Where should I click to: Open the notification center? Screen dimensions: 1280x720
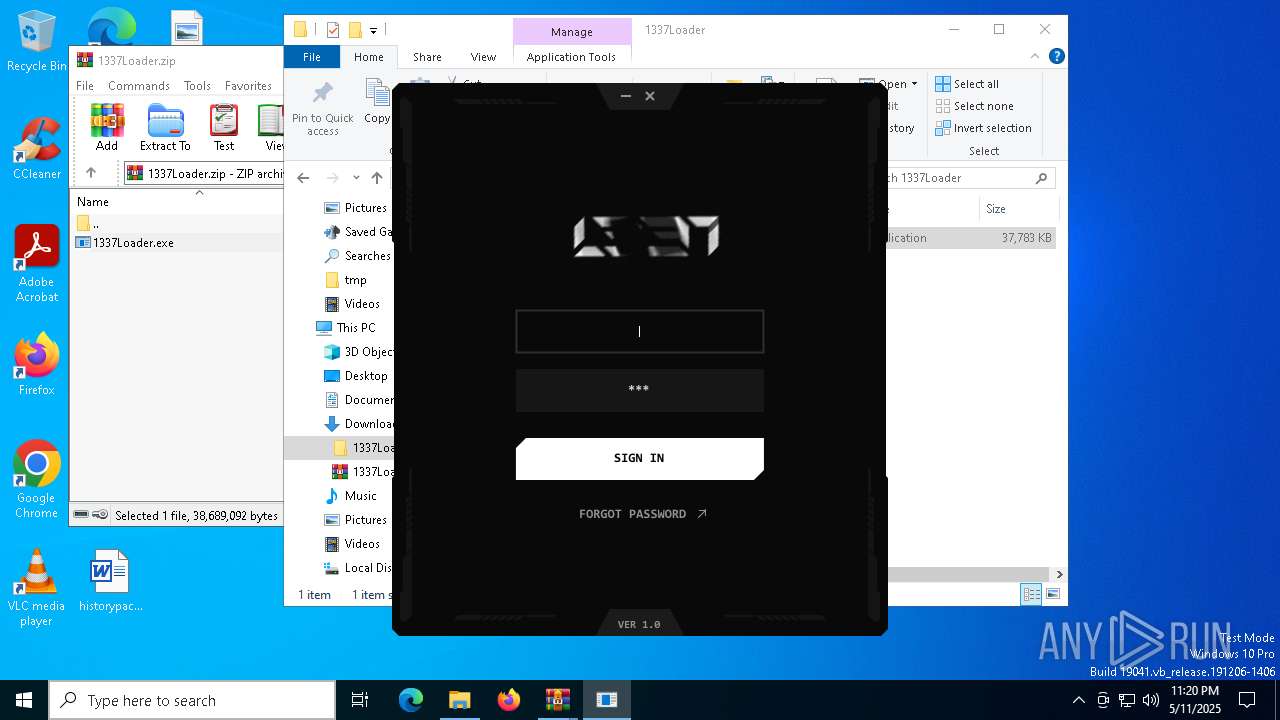pos(1247,700)
